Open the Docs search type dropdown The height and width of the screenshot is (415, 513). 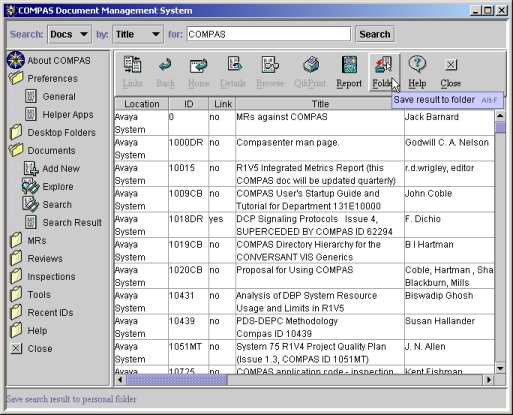pos(70,34)
